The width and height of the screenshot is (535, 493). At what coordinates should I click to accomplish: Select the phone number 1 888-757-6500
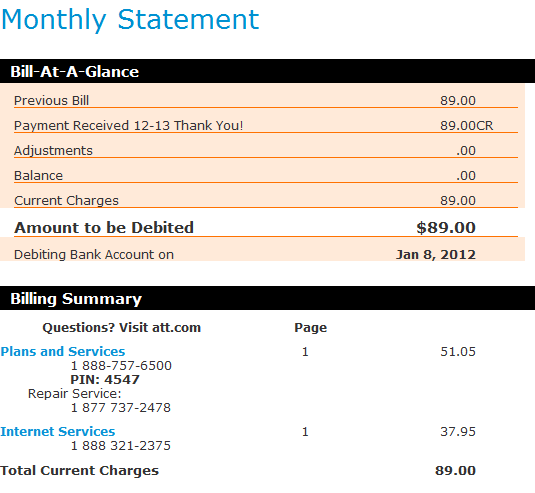pyautogui.click(x=121, y=366)
